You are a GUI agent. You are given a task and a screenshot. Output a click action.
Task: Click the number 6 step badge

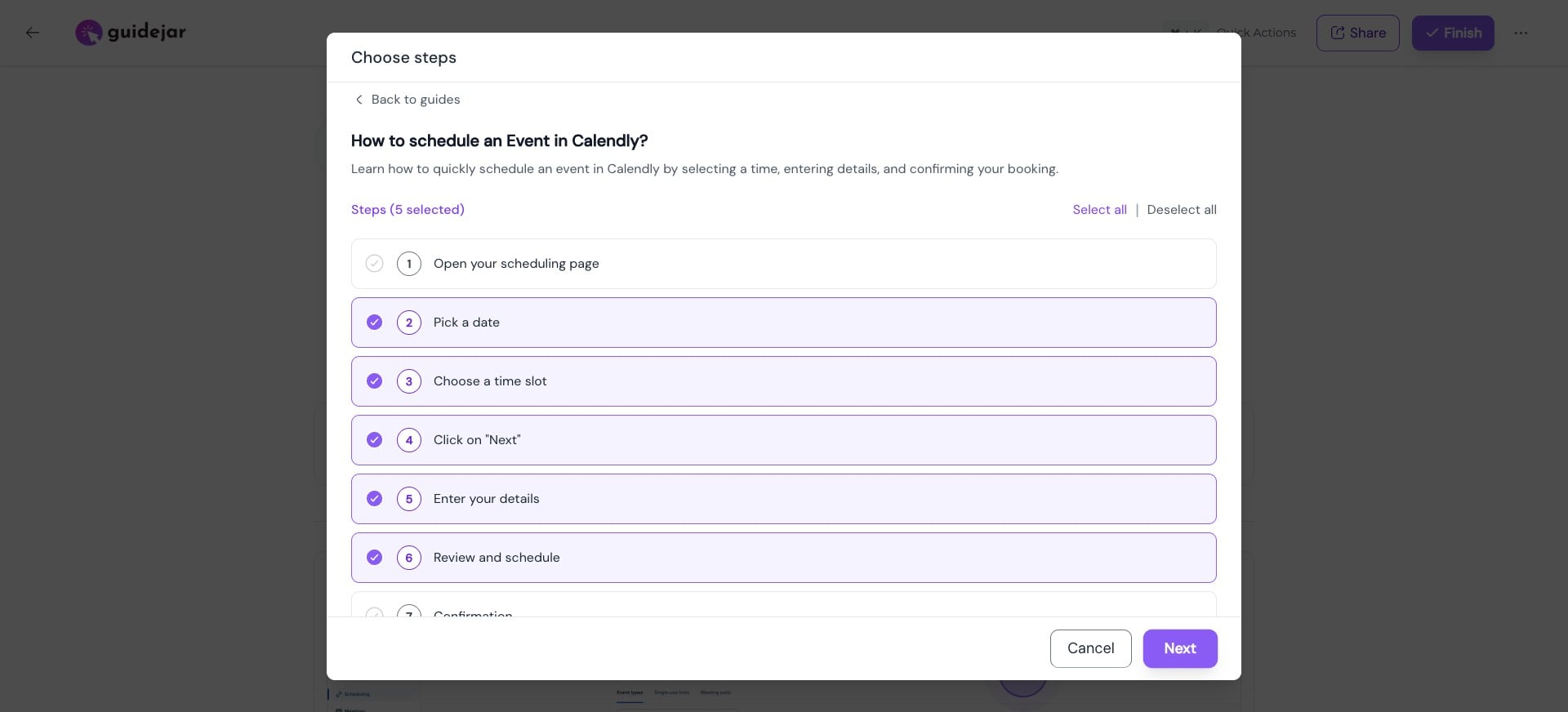[409, 558]
